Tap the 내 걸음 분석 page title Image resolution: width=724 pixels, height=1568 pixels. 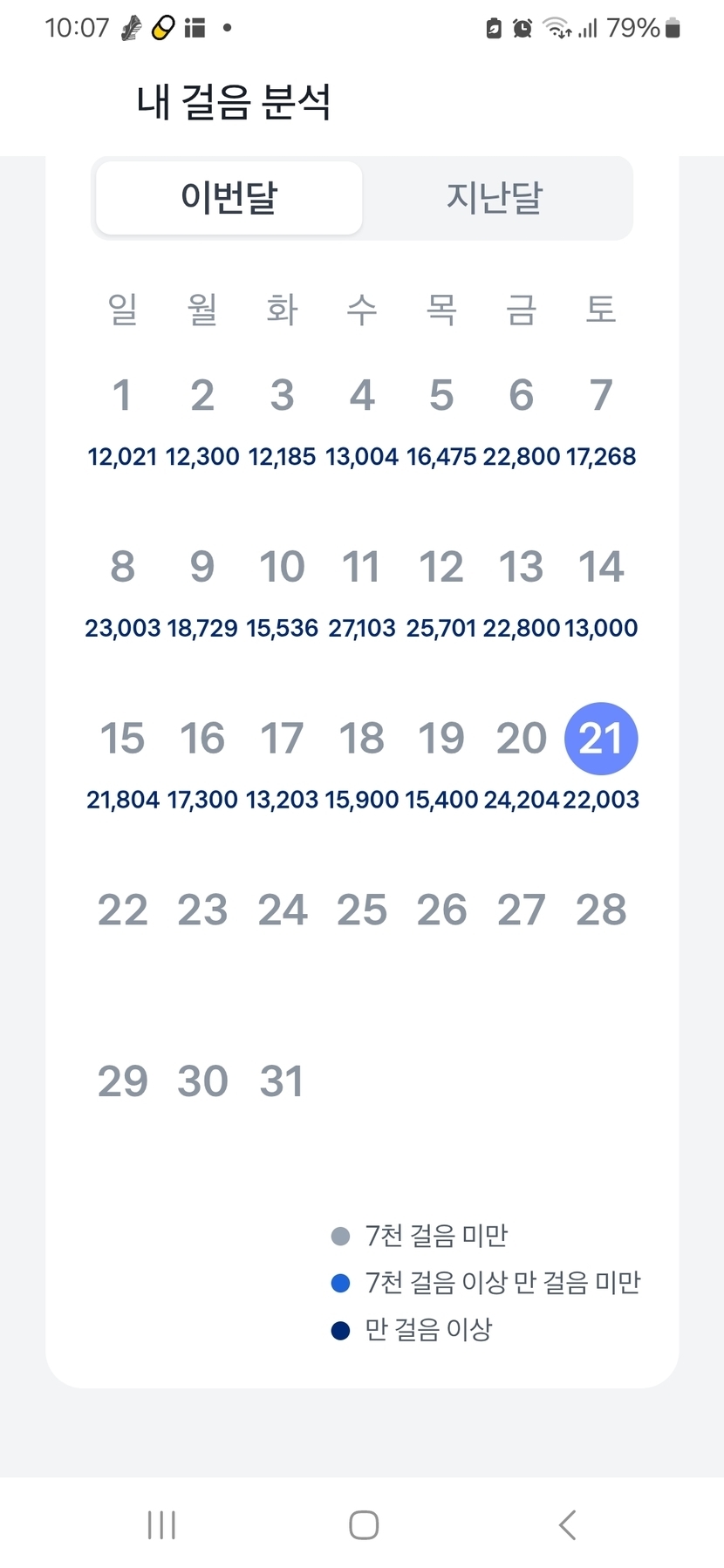(x=234, y=102)
